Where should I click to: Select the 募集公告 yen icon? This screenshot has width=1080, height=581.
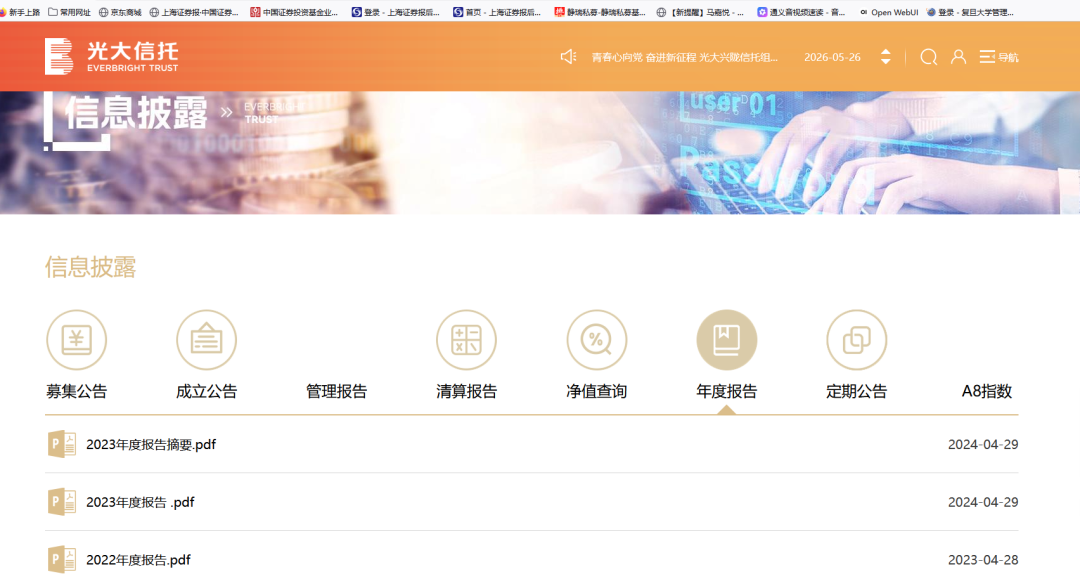click(76, 340)
